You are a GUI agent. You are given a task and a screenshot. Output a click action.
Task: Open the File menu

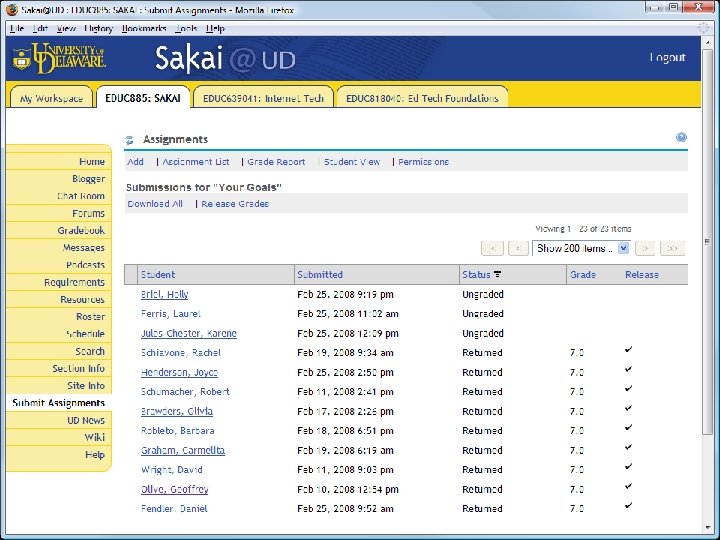click(17, 28)
